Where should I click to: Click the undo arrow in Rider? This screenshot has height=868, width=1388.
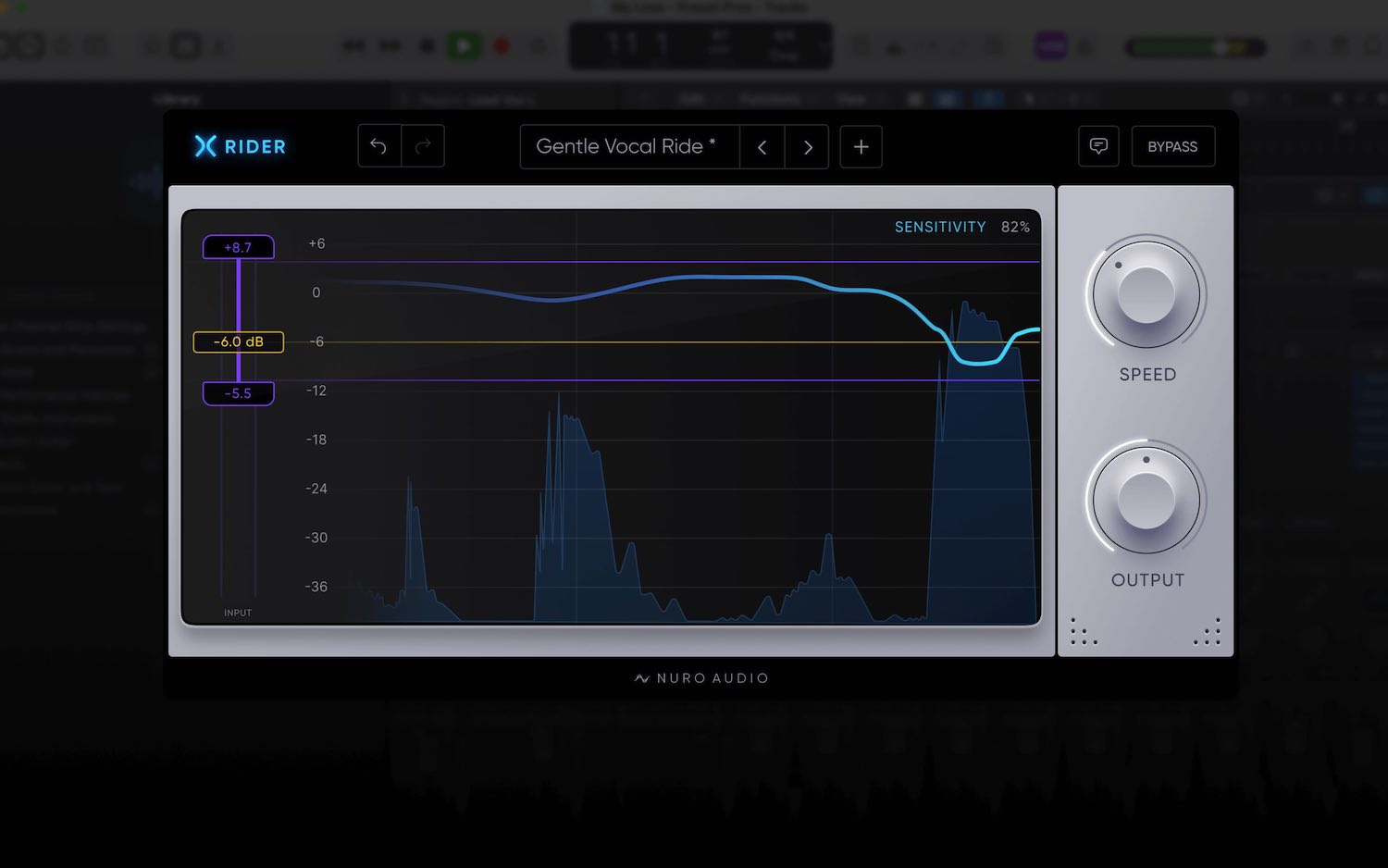tap(379, 146)
